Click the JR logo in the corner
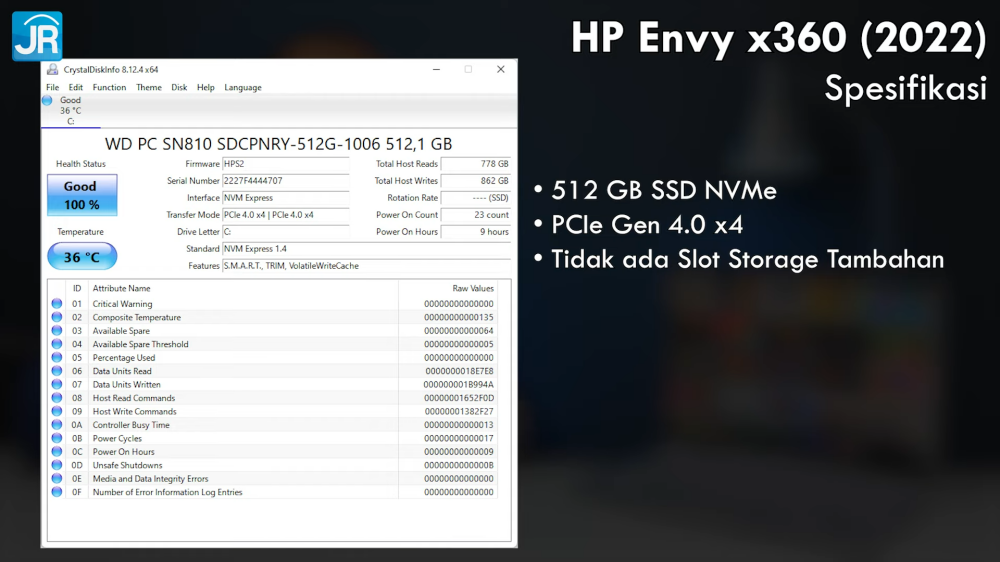The width and height of the screenshot is (1000, 562). coord(37,37)
